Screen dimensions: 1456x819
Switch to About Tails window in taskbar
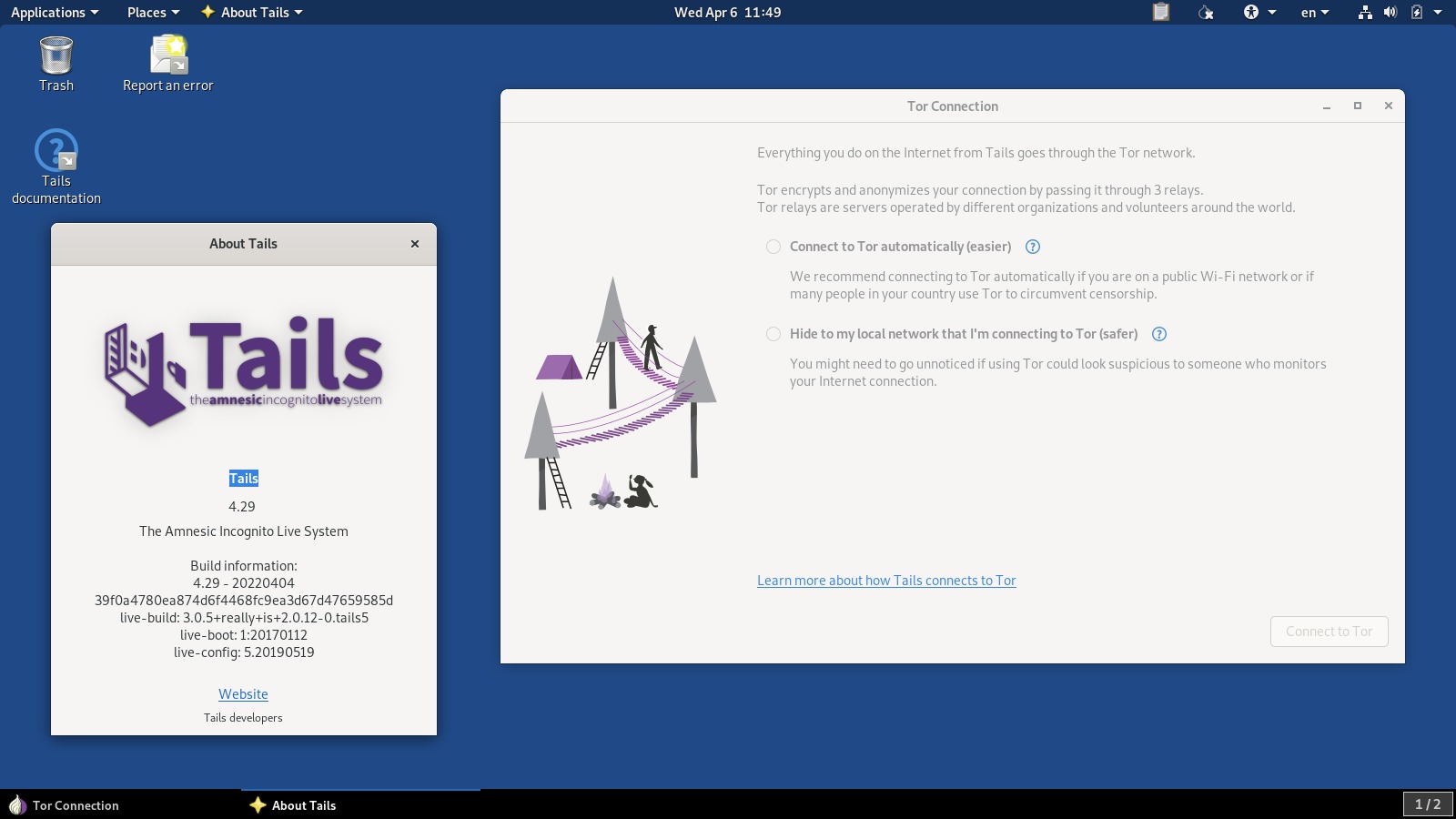360,804
